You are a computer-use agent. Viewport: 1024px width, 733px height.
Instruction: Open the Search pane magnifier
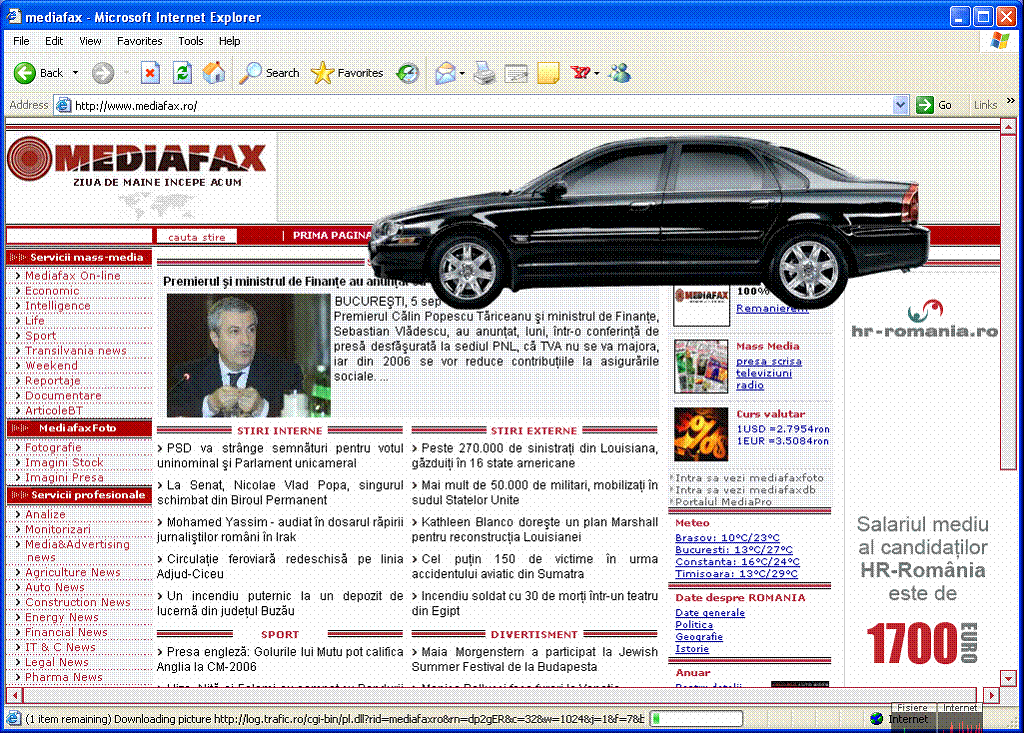click(x=250, y=73)
